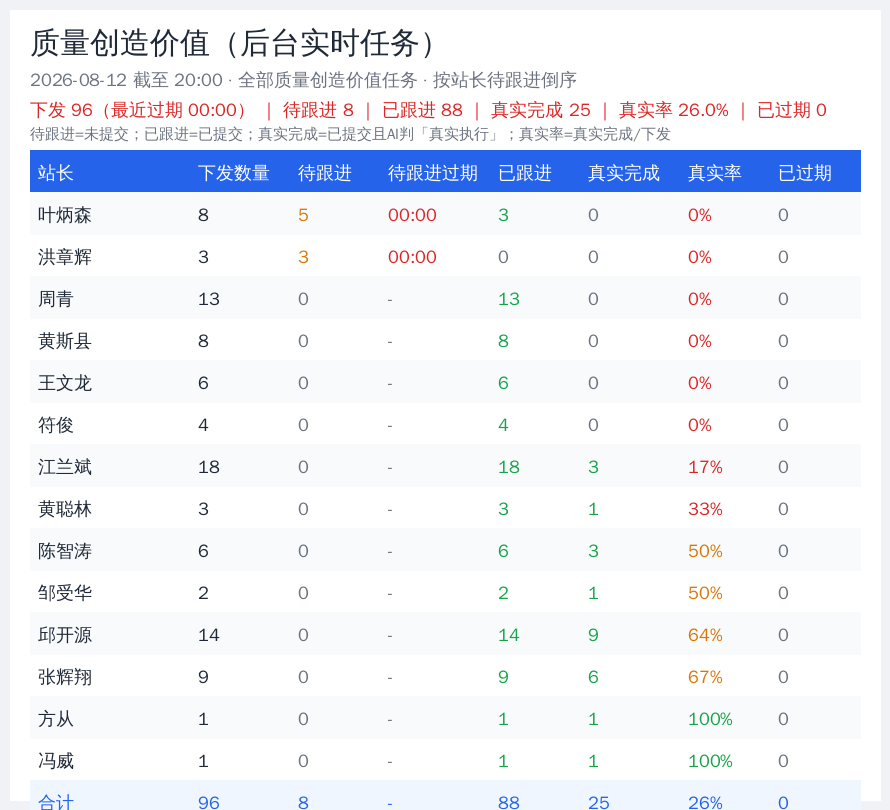Select the name 周青

56,299
